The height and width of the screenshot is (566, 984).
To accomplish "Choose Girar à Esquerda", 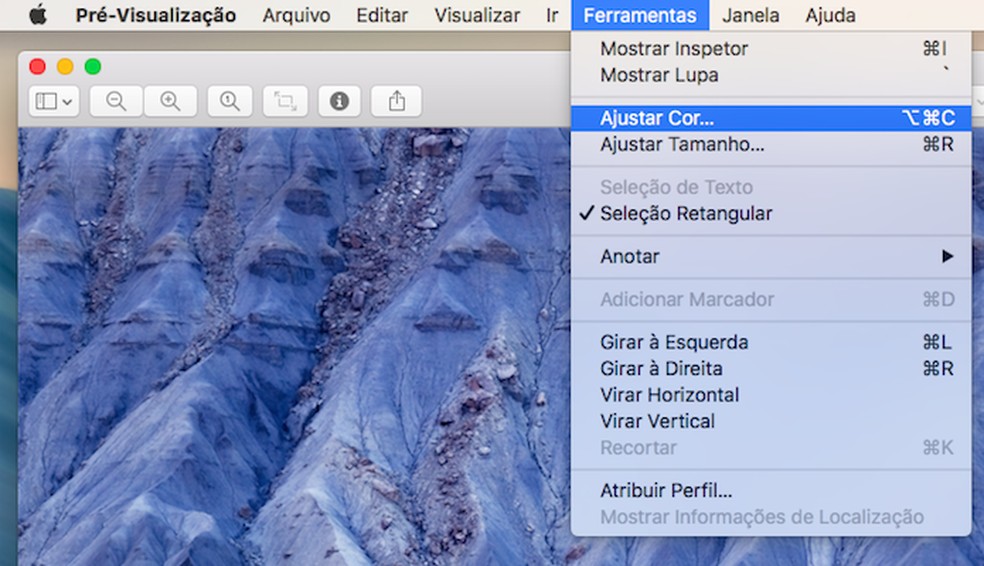I will (x=771, y=342).
